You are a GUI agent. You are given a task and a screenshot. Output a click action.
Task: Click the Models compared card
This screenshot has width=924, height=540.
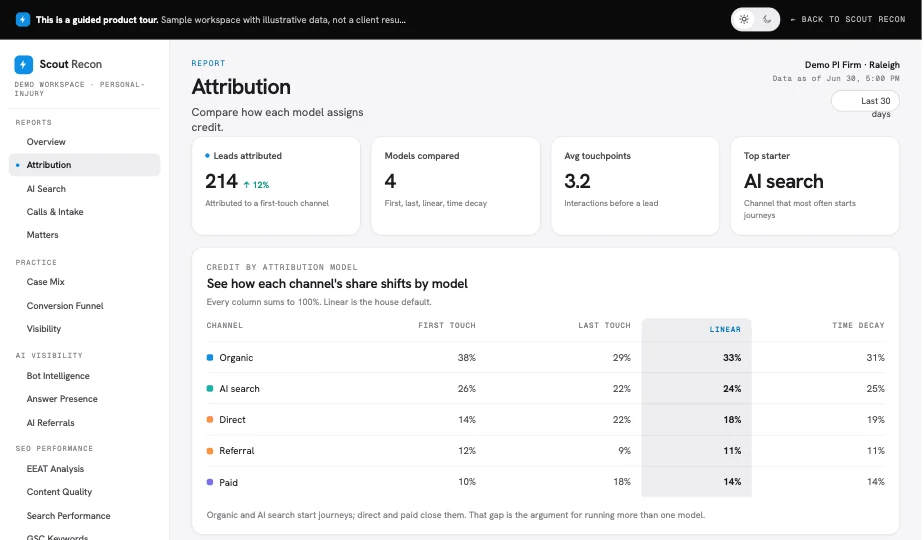[x=456, y=186]
